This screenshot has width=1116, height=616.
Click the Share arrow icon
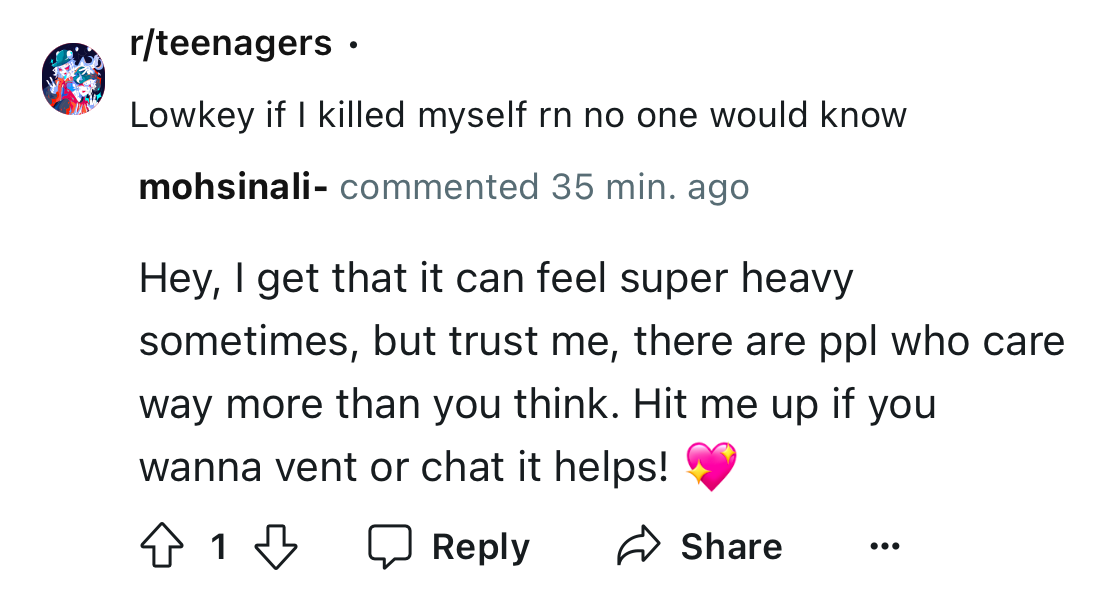[x=639, y=547]
